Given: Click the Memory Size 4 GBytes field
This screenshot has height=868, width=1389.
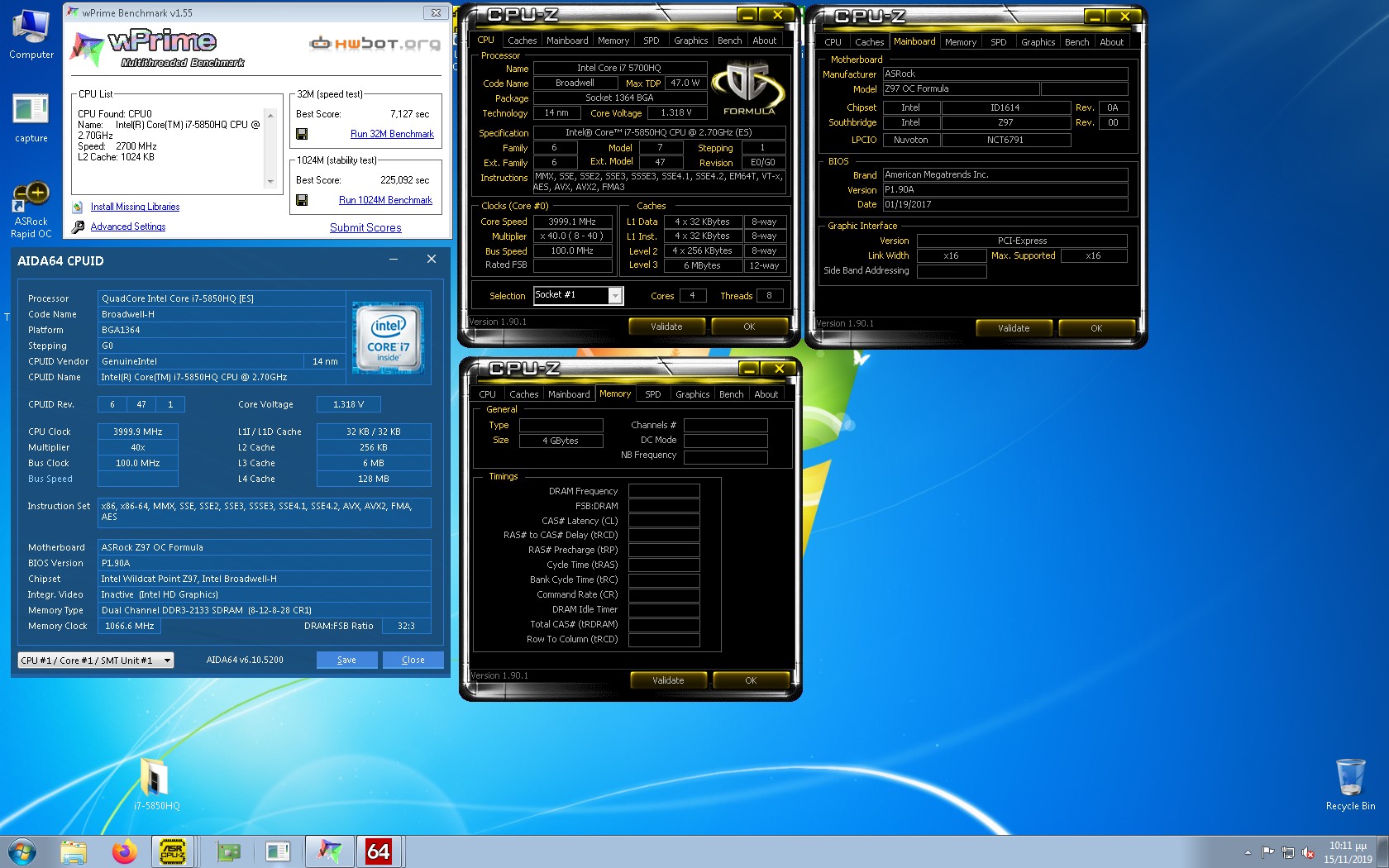Looking at the screenshot, I should click(561, 441).
